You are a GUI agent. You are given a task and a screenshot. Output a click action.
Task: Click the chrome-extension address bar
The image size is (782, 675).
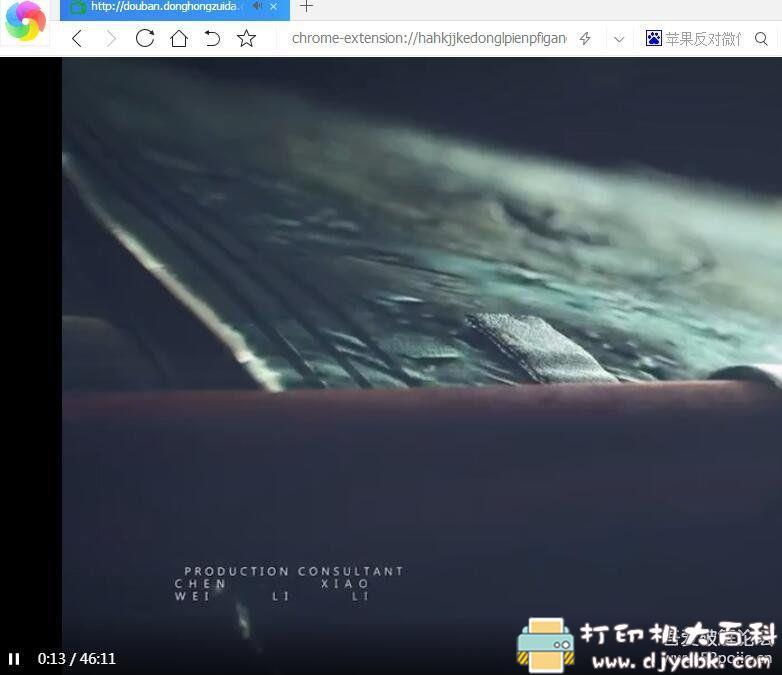point(429,38)
